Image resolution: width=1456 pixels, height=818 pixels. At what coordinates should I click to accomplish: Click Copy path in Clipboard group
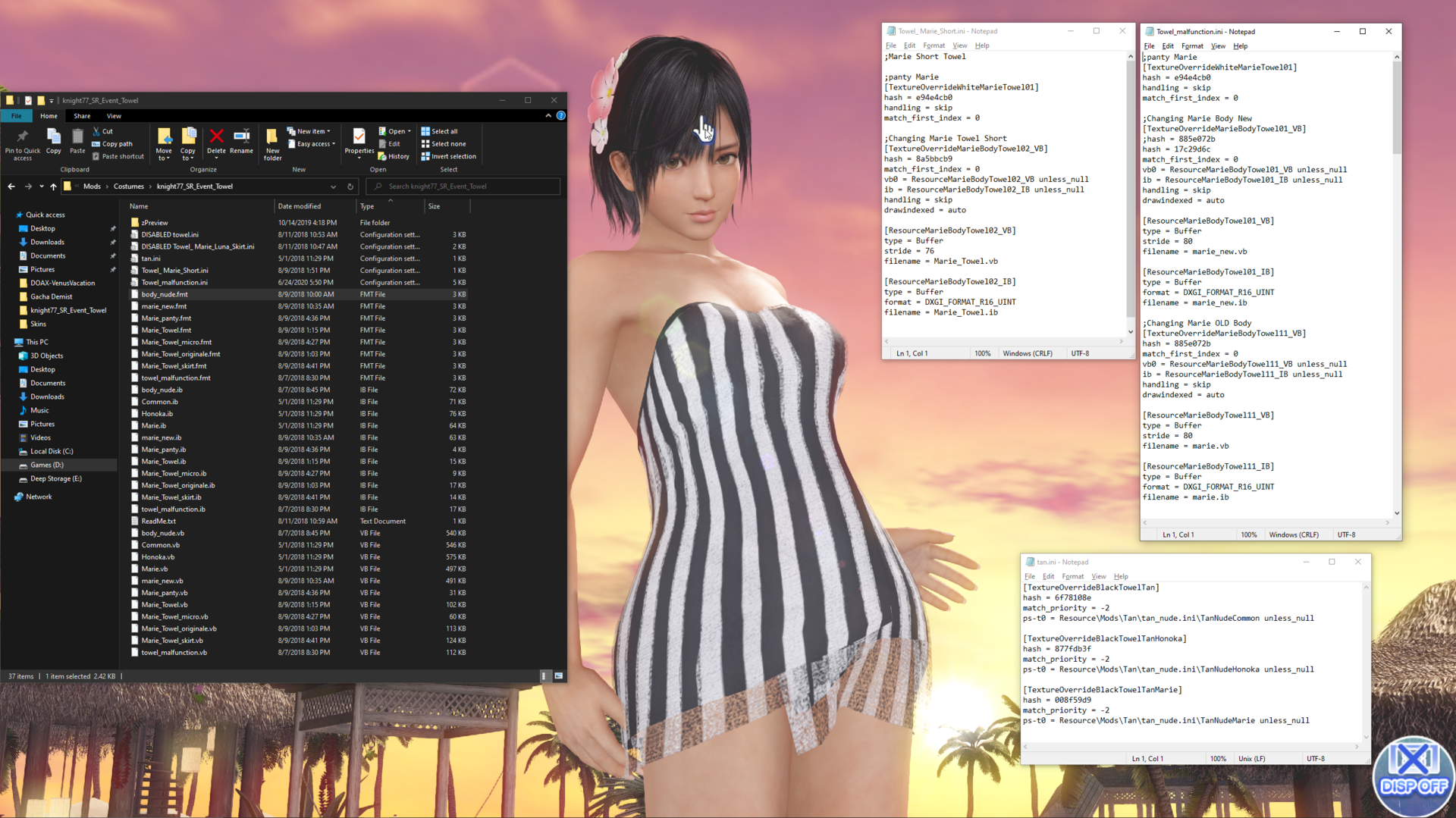pos(112,144)
